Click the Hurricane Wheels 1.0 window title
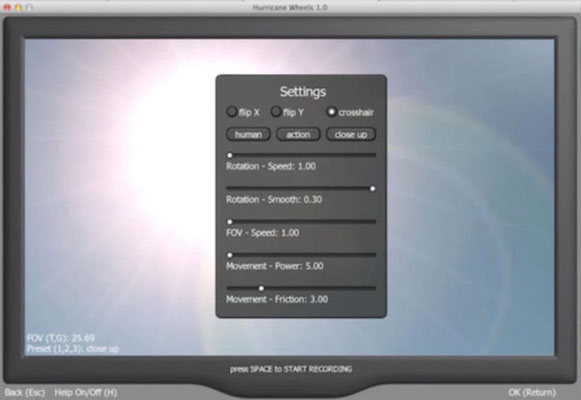Screen dimensions: 581x400 click(x=290, y=7)
